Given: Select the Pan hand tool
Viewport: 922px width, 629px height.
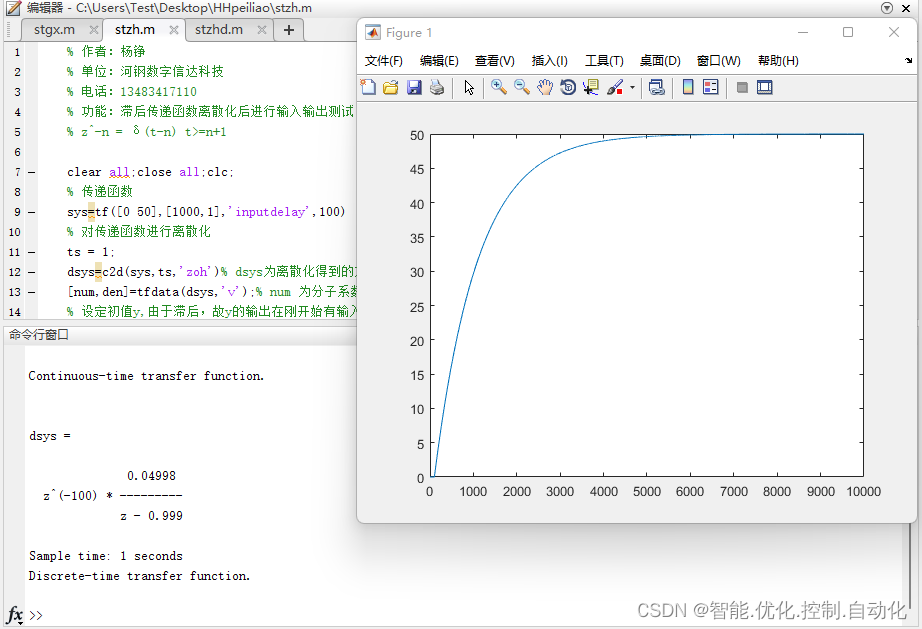Looking at the screenshot, I should pos(545,88).
